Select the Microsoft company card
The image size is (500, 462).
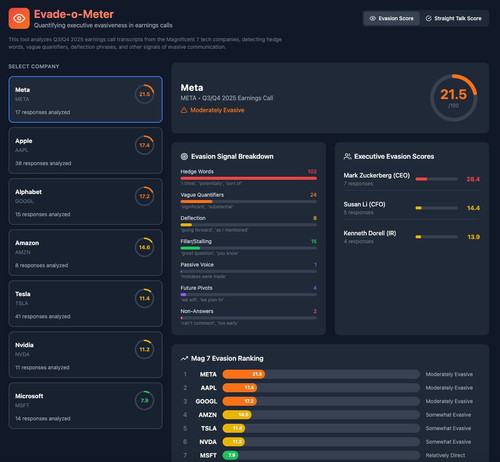[x=86, y=405]
